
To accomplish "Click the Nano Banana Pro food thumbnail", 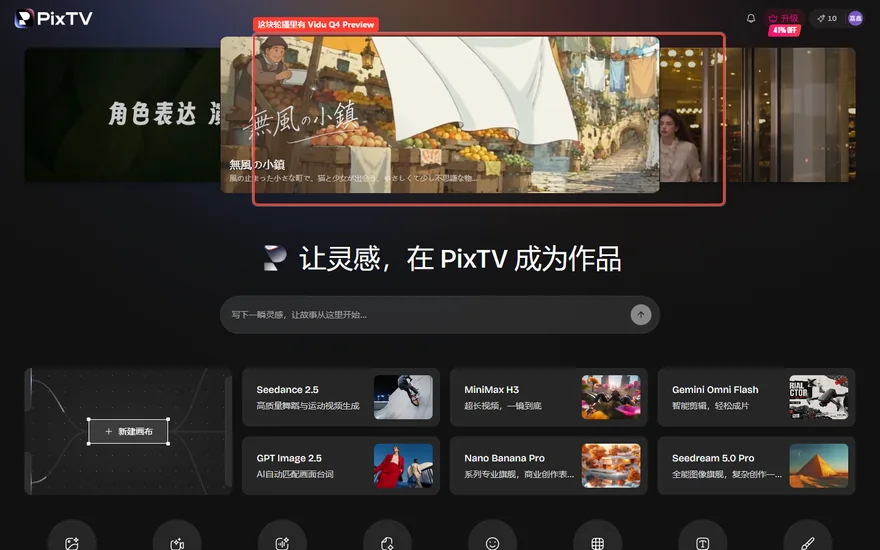I will coord(611,466).
